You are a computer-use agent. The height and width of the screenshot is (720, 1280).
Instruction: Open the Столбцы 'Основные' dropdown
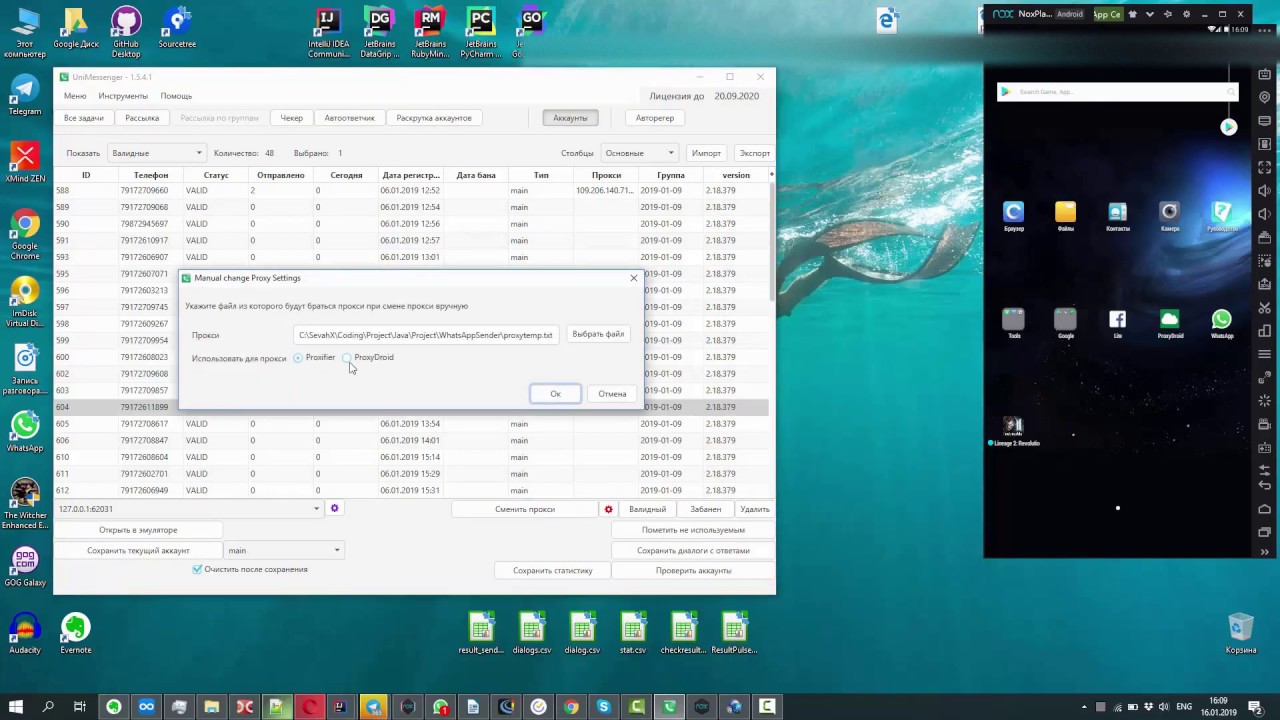pyautogui.click(x=640, y=153)
